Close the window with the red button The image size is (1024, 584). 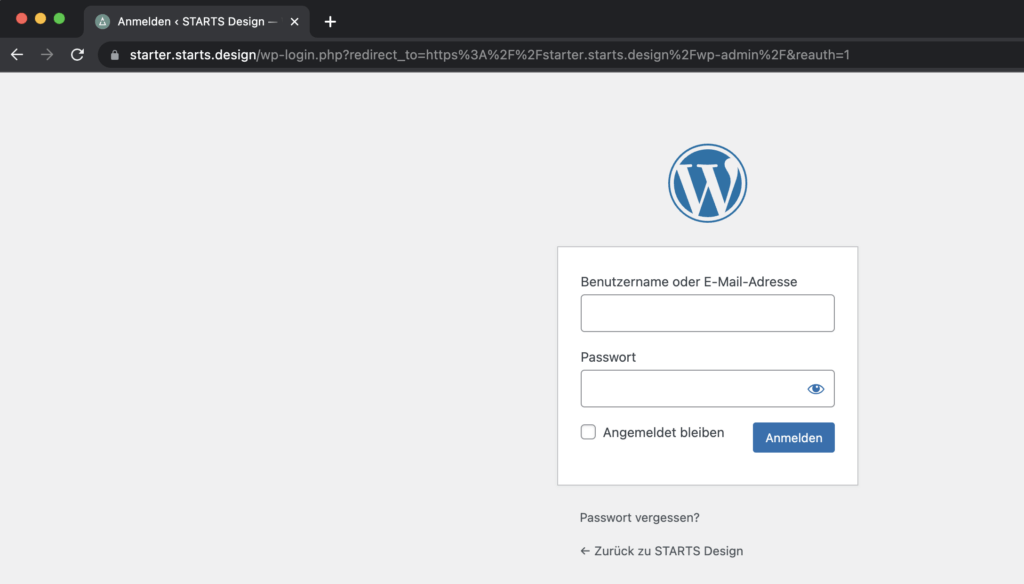pyautogui.click(x=22, y=19)
